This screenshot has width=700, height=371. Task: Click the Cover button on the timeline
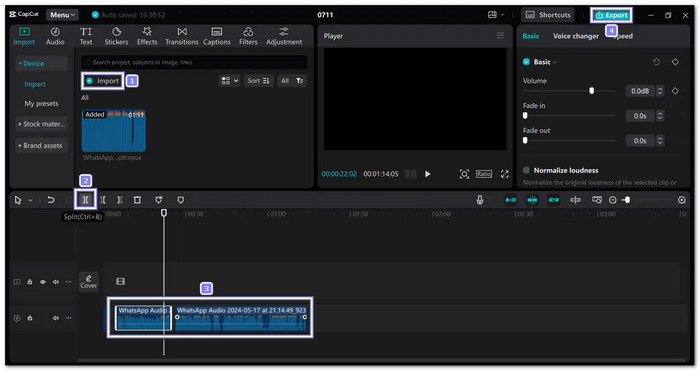88,281
